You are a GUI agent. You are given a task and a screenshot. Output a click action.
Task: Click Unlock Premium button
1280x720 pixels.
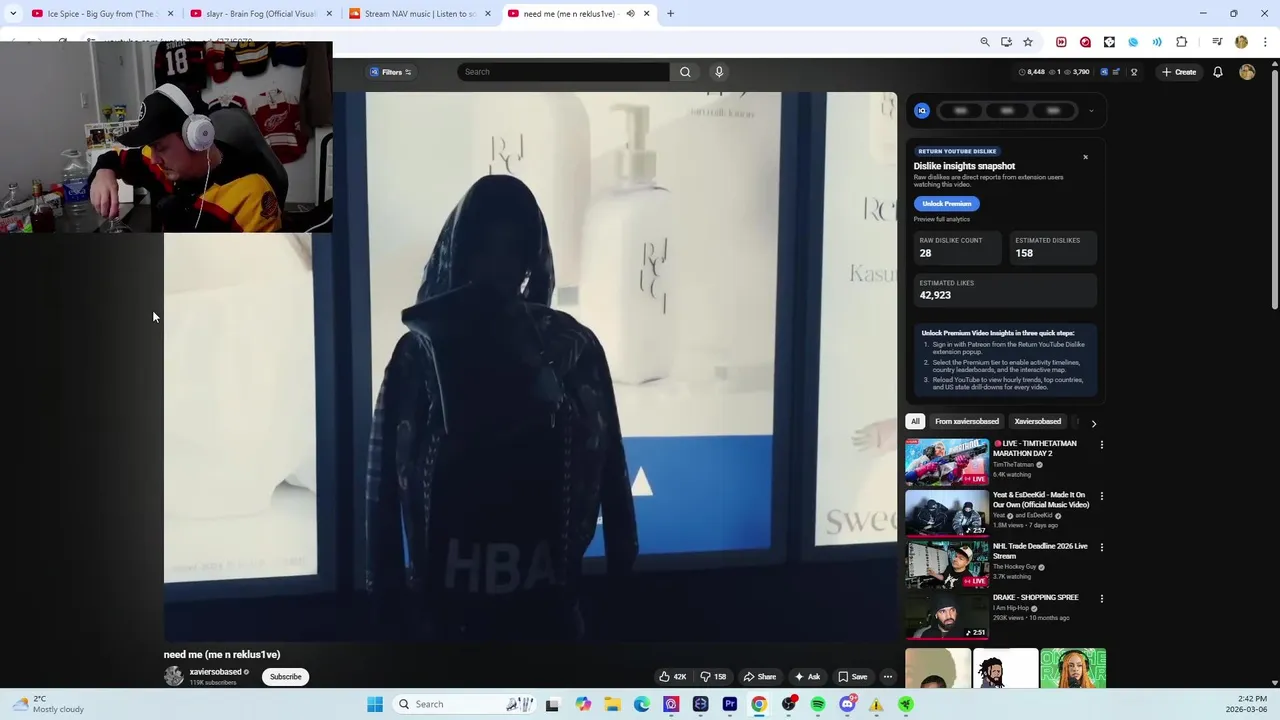(946, 204)
